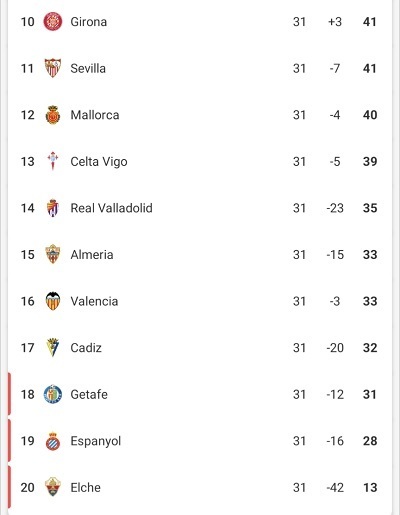Open the Elche team badge
The image size is (400, 515).
(x=53, y=487)
